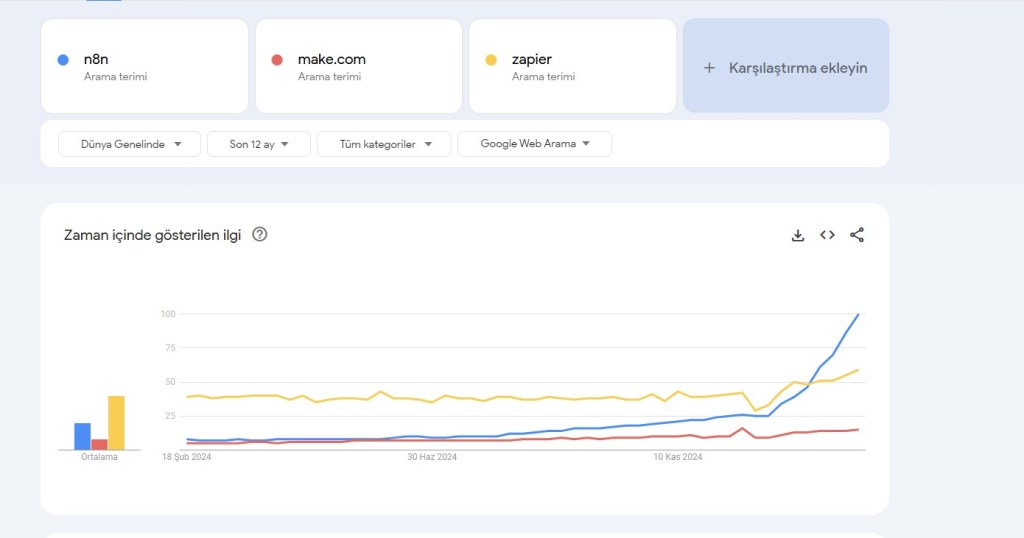Click the plus icon in Karşılaştırma ekleyin
The width and height of the screenshot is (1024, 538).
click(x=709, y=68)
